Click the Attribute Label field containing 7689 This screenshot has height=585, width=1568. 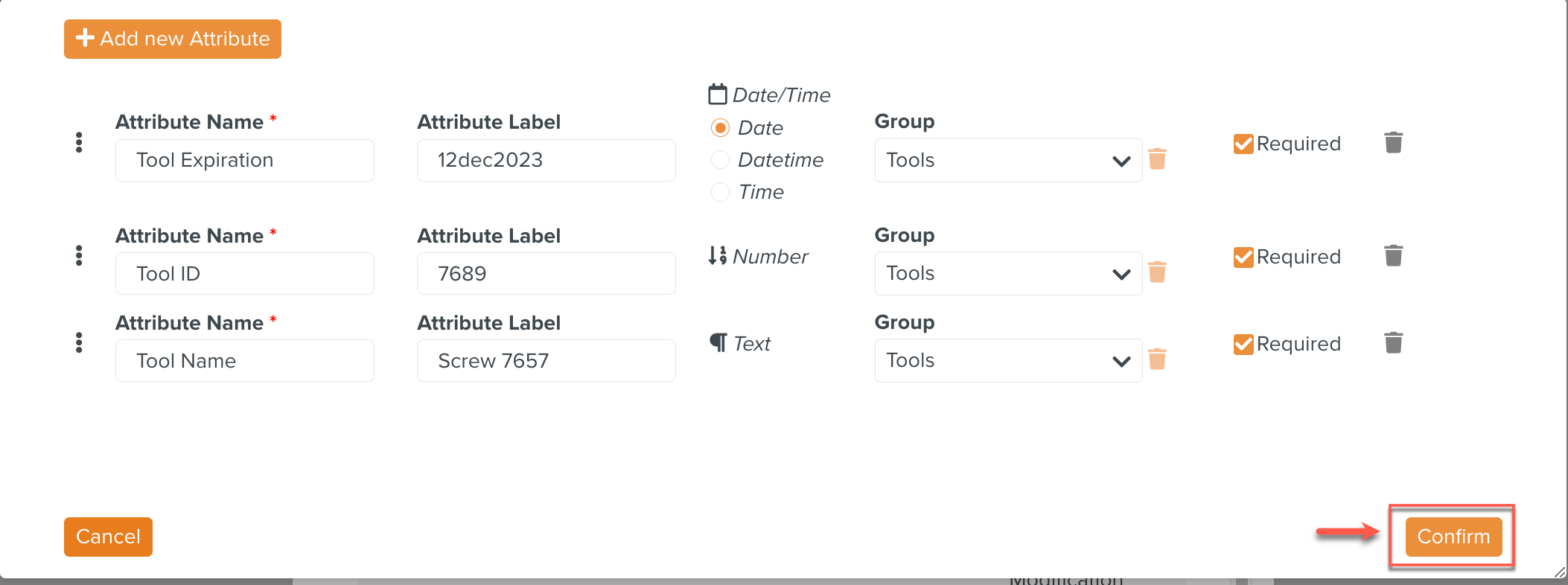tap(546, 274)
